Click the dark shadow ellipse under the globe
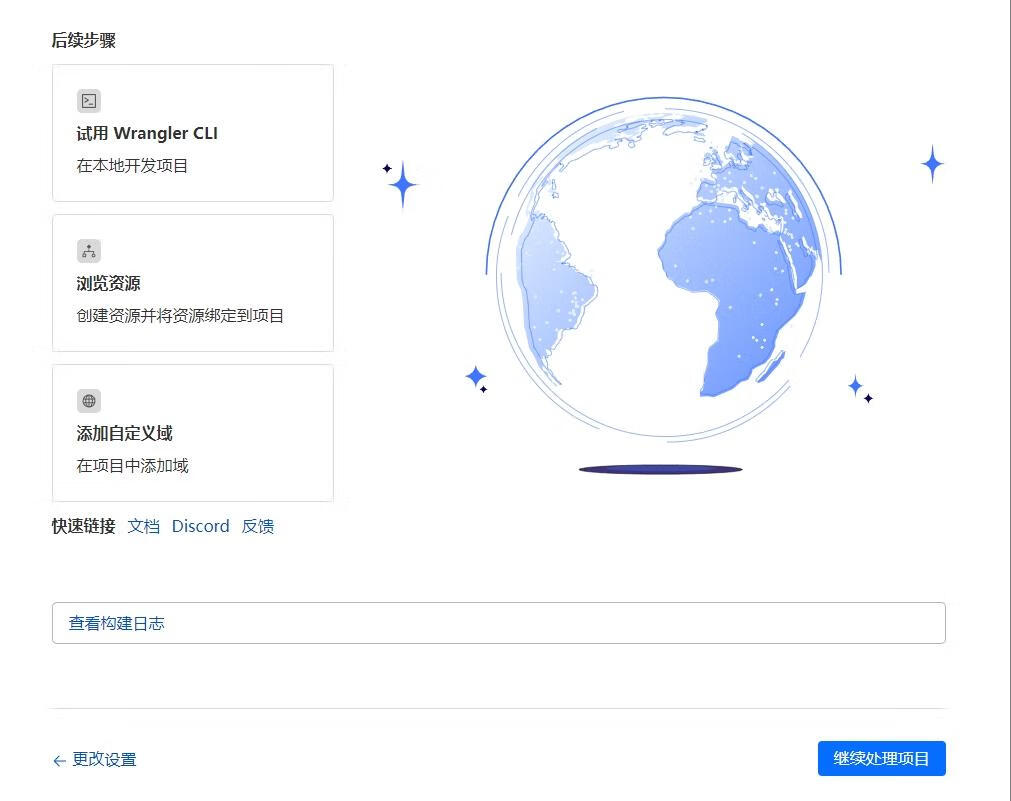The height and width of the screenshot is (801, 1011). (x=660, y=469)
